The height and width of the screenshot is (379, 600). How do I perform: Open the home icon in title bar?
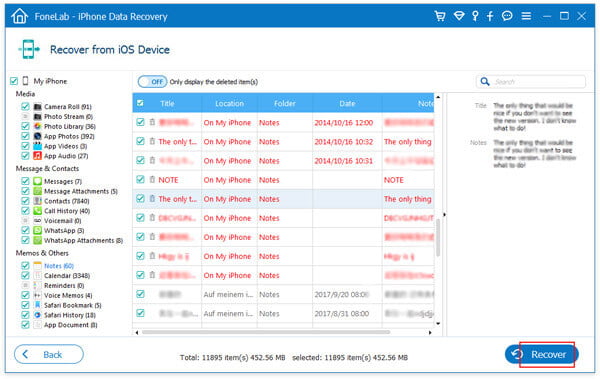tap(20, 16)
